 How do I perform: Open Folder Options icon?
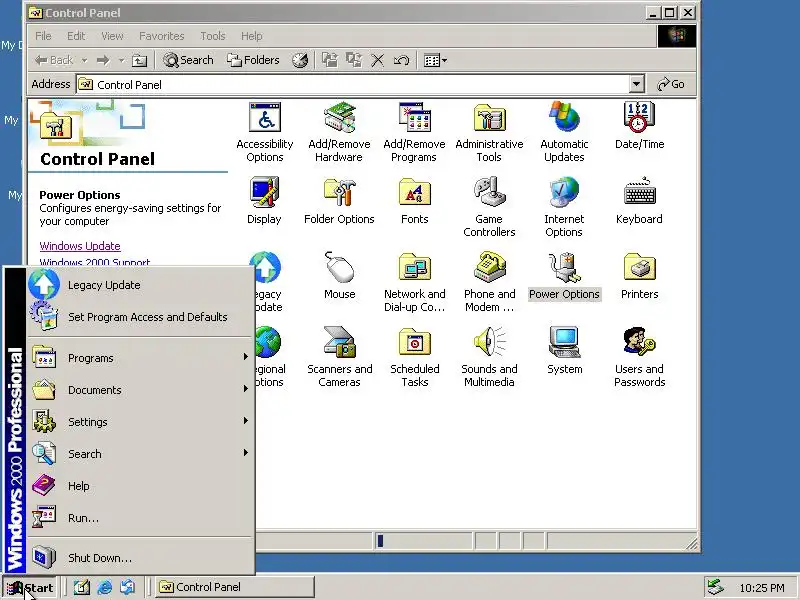(x=339, y=201)
